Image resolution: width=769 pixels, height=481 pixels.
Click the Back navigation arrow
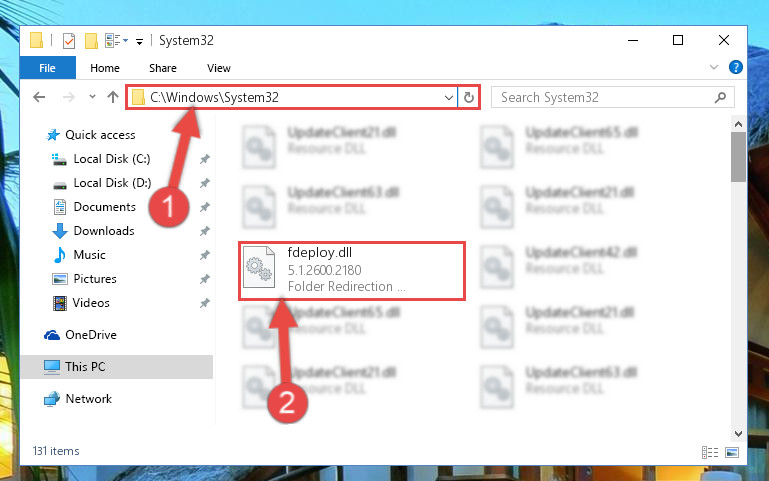pyautogui.click(x=39, y=97)
